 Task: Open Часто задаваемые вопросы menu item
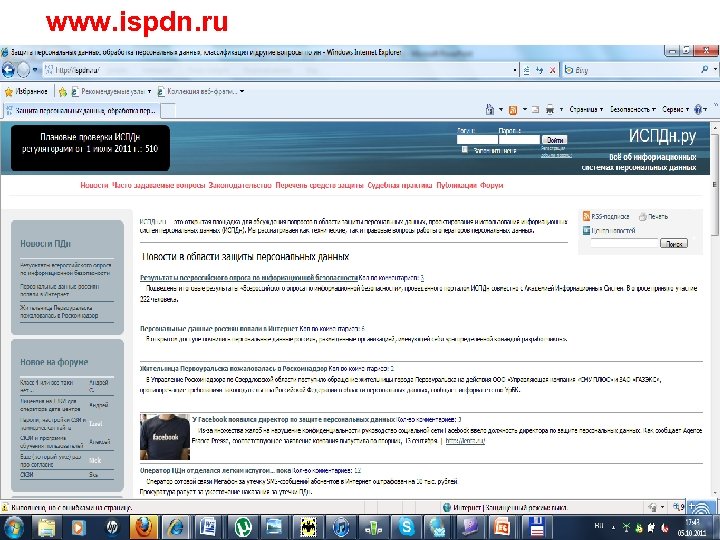tap(158, 185)
